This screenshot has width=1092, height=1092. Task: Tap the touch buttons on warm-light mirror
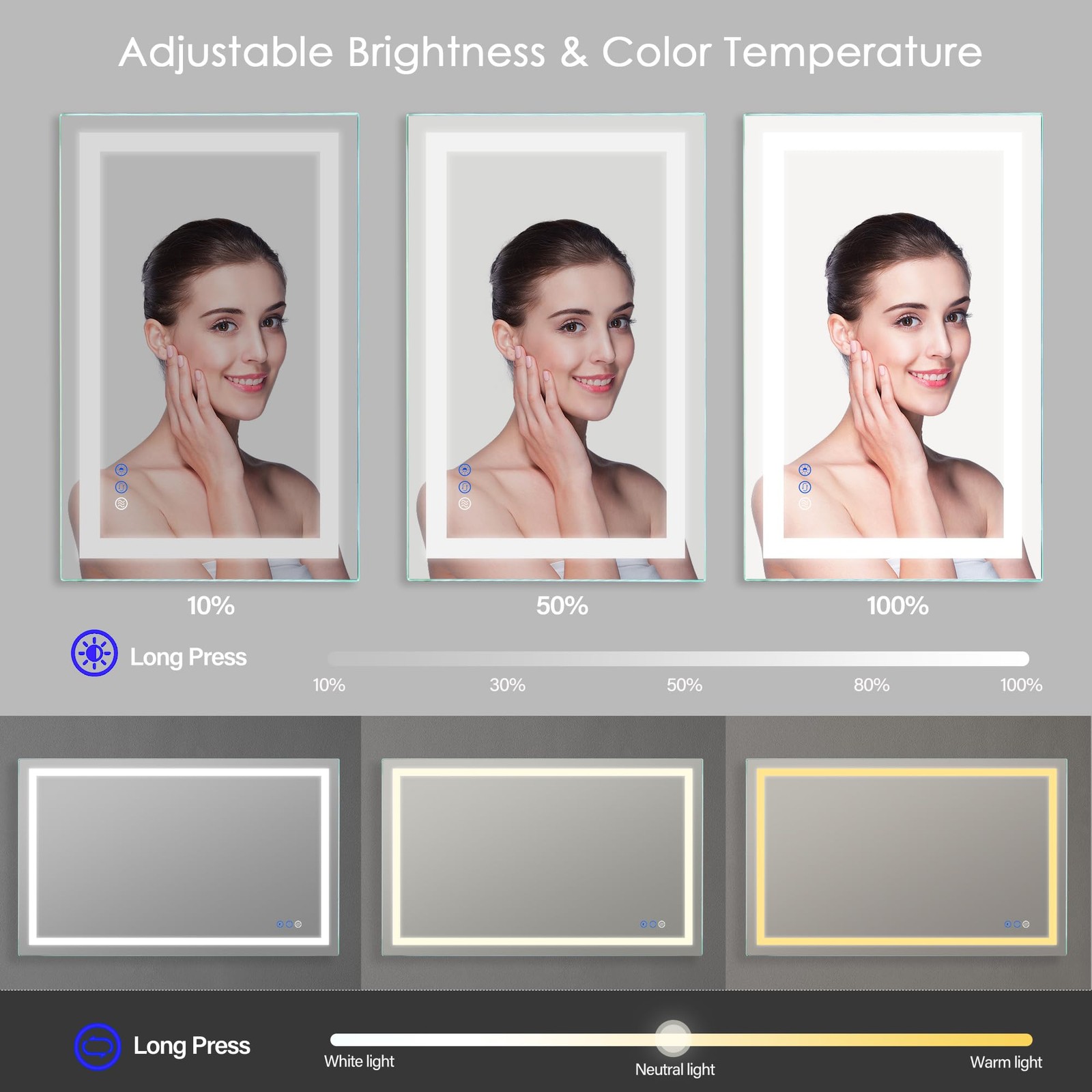pyautogui.click(x=1017, y=924)
